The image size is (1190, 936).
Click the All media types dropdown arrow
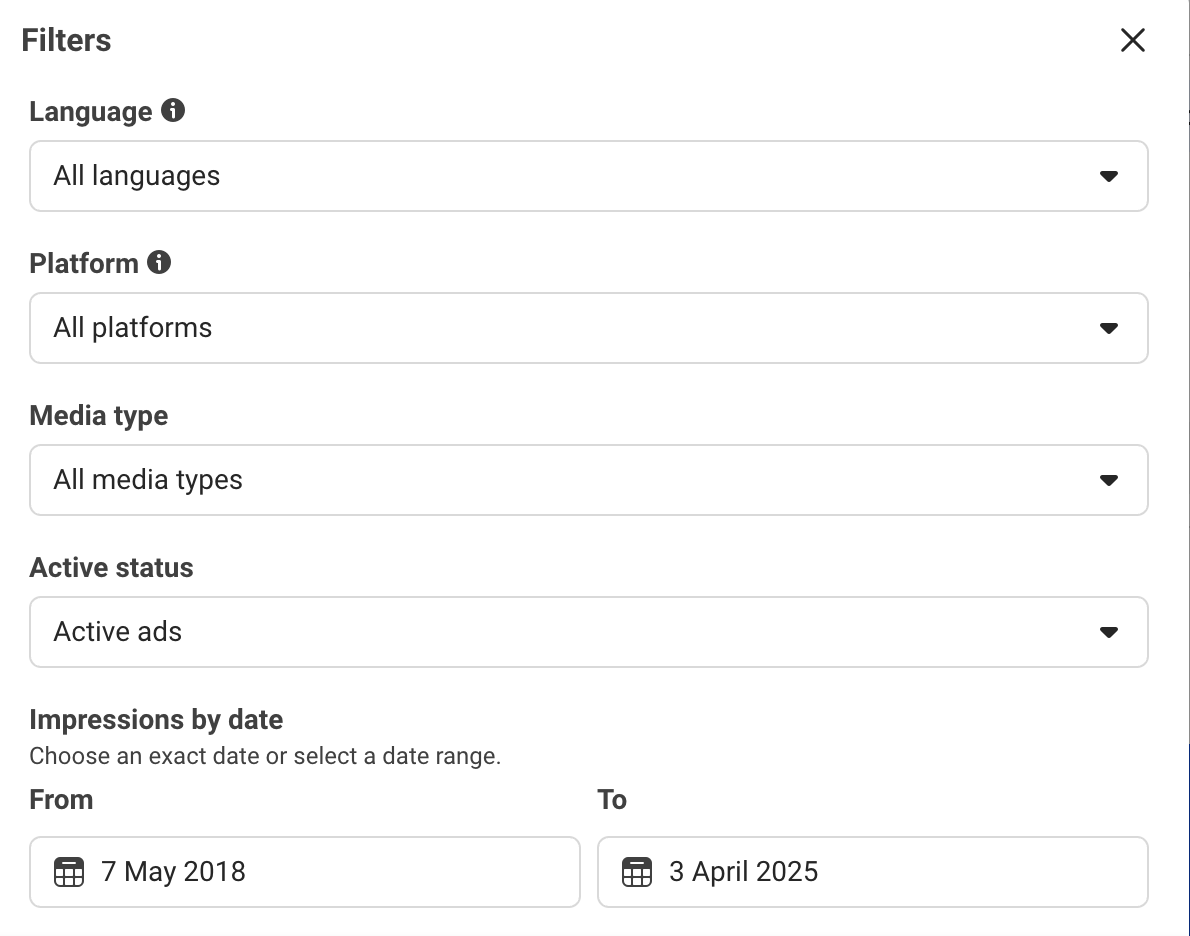pyautogui.click(x=1108, y=480)
